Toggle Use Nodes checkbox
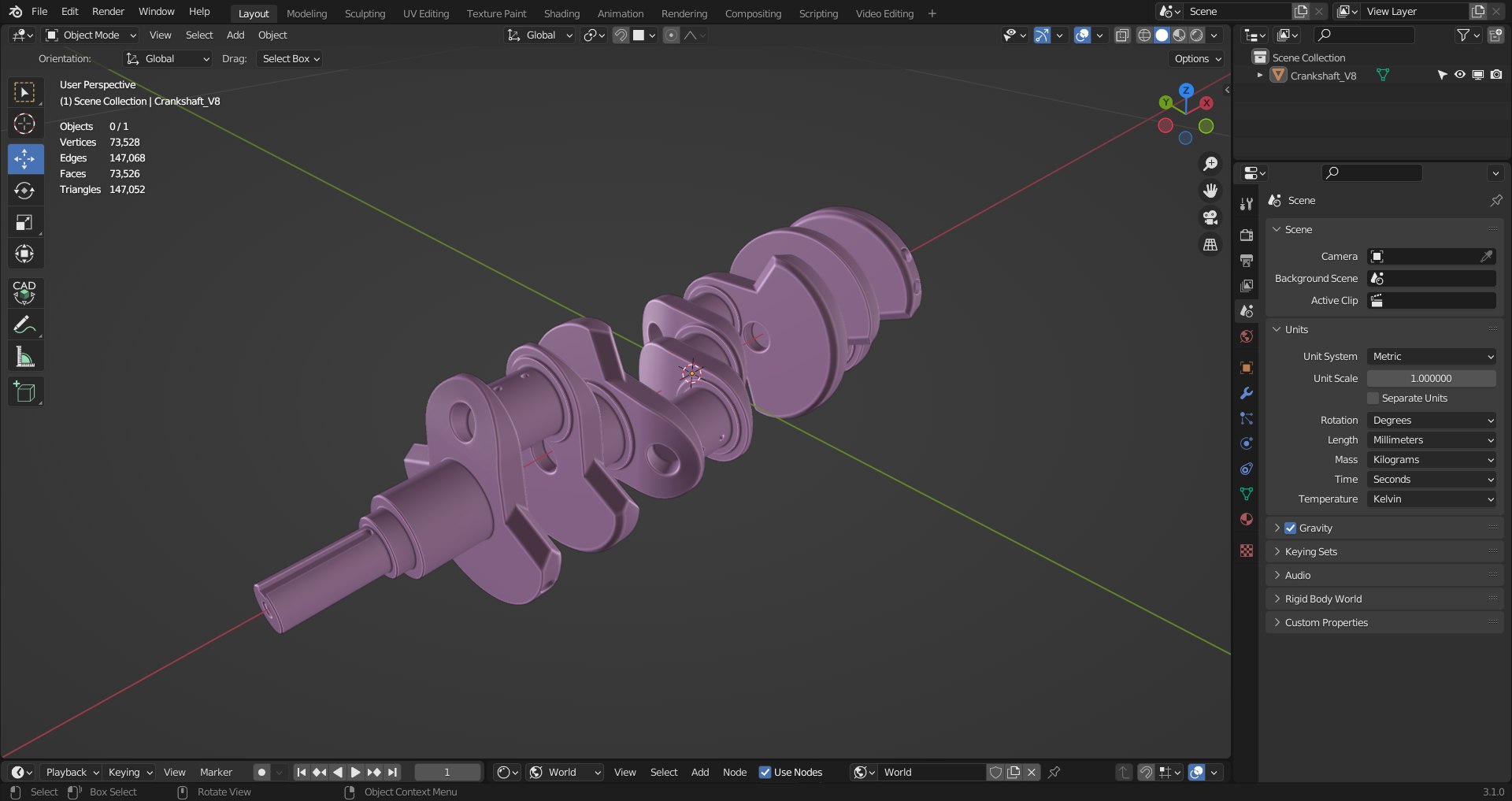The image size is (1512, 801). (765, 773)
